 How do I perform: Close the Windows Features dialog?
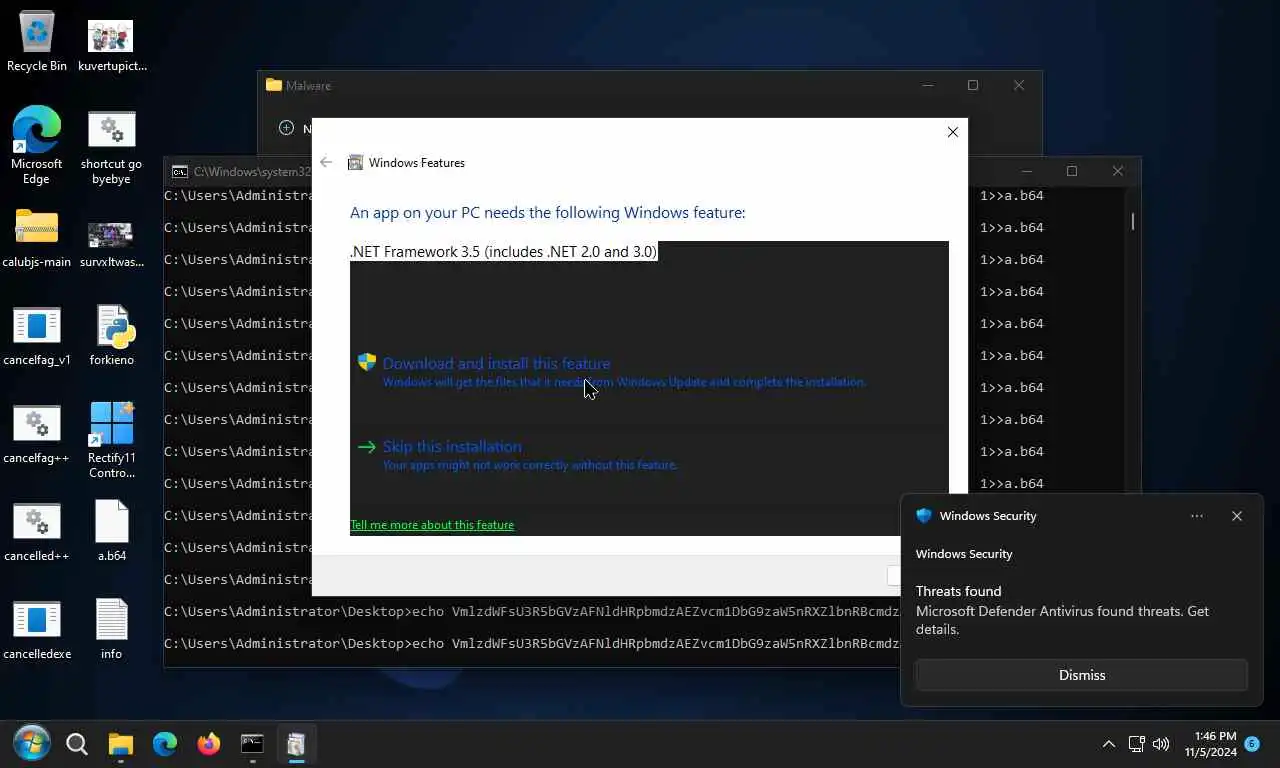(952, 132)
